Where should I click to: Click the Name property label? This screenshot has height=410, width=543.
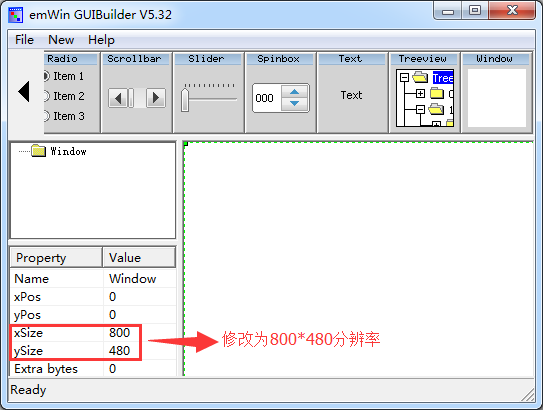[32, 279]
